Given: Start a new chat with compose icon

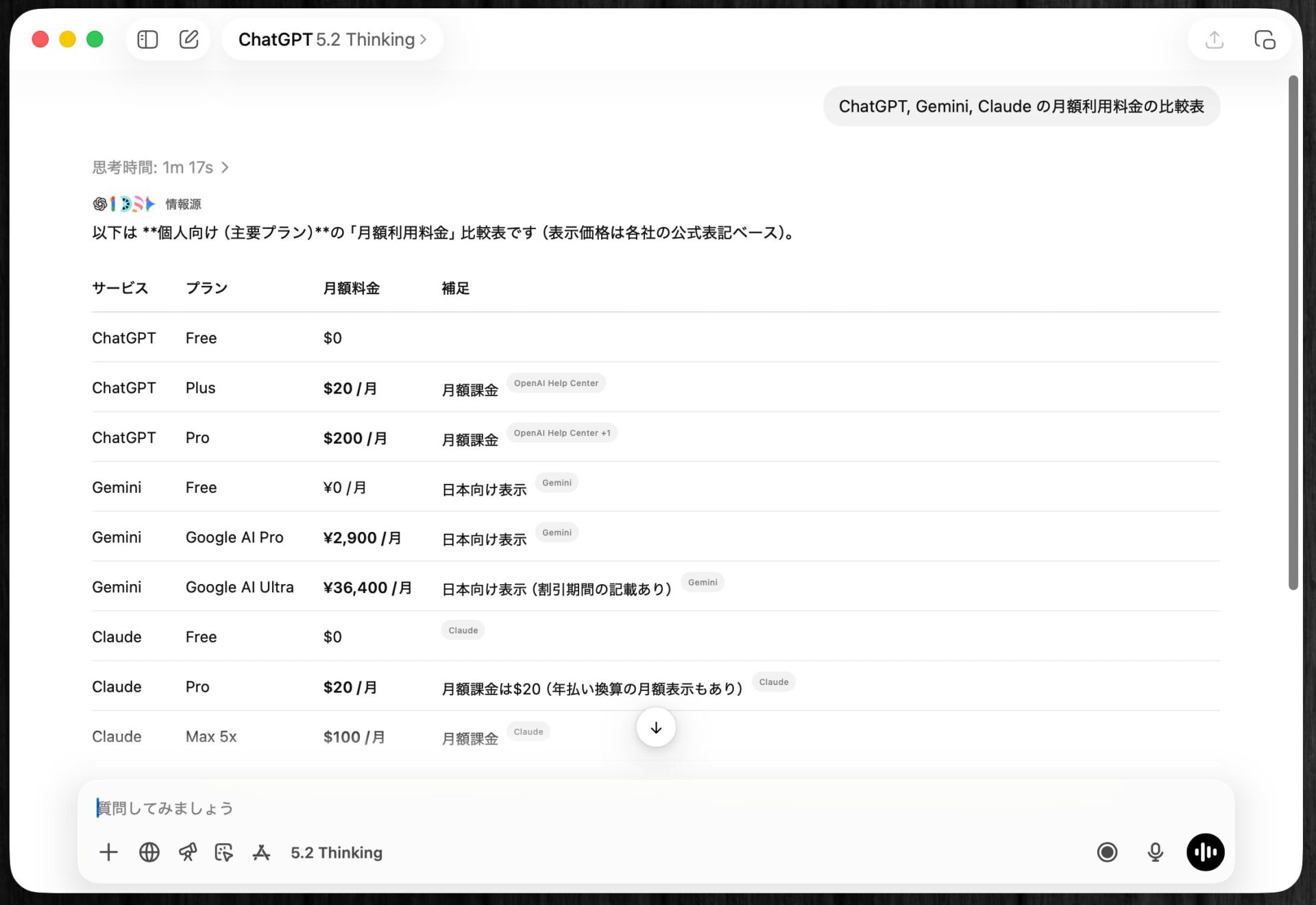Looking at the screenshot, I should (x=188, y=40).
